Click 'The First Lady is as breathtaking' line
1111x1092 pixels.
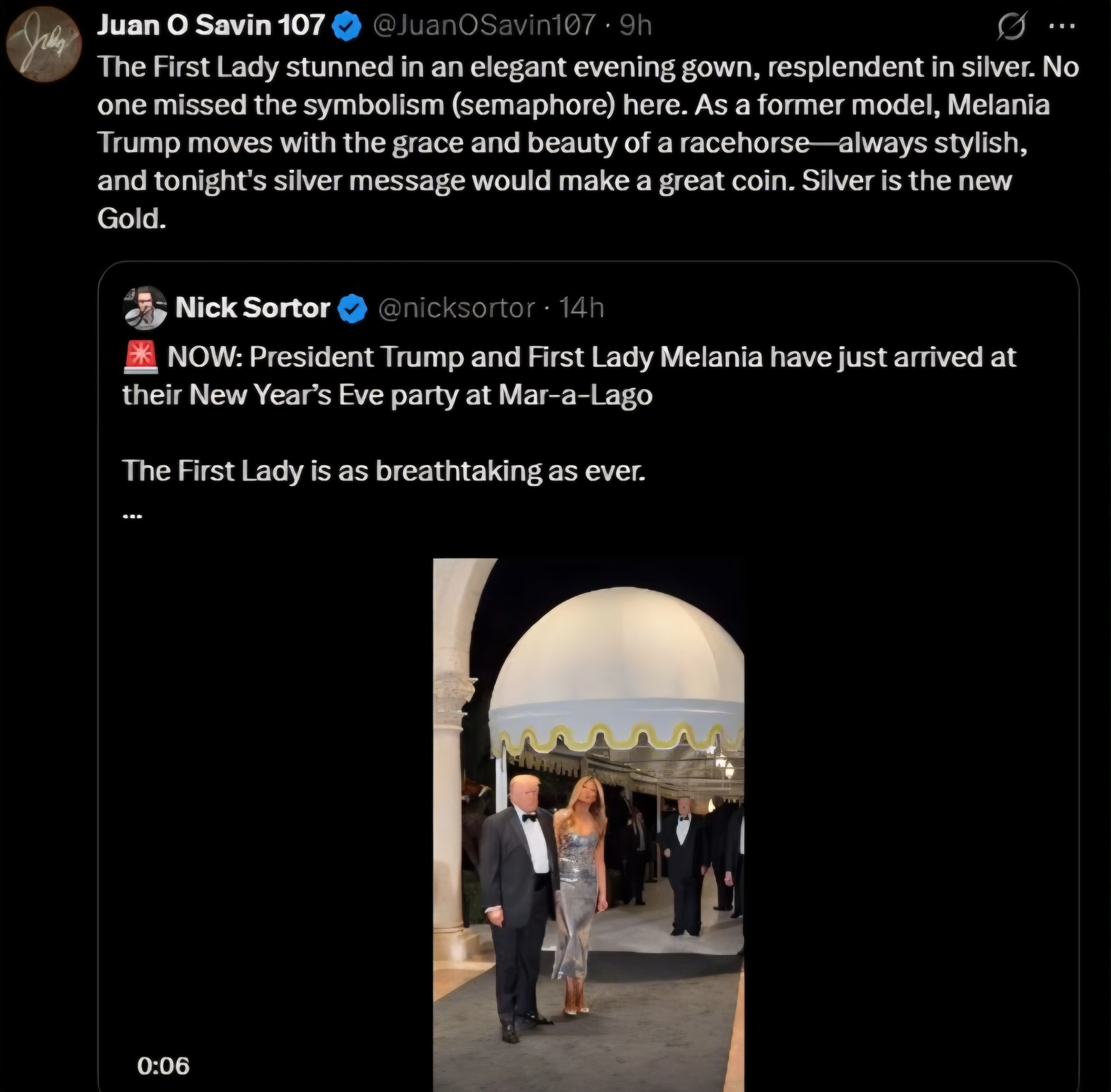[383, 471]
